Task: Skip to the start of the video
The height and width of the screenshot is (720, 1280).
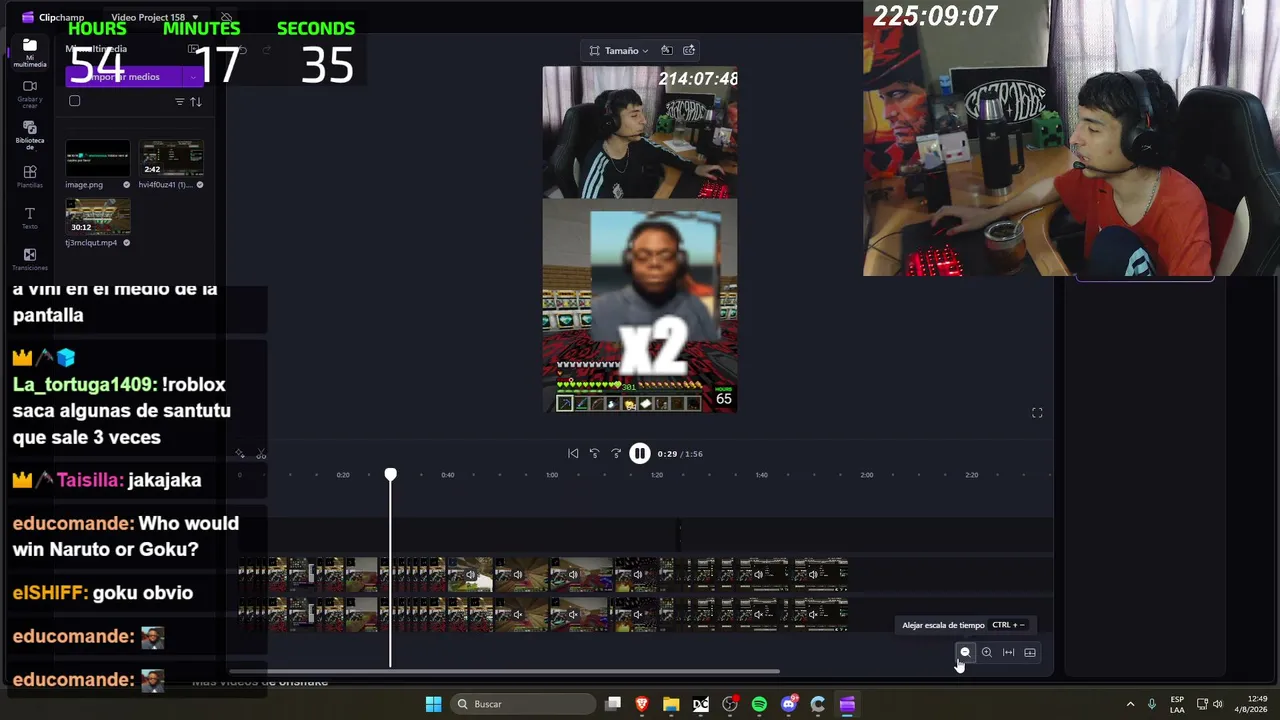Action: click(573, 453)
